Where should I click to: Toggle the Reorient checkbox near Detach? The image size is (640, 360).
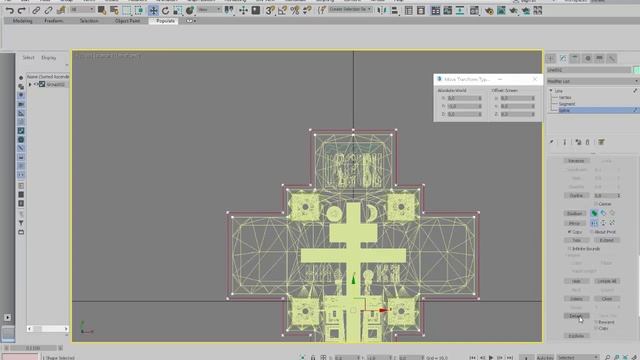pos(596,322)
